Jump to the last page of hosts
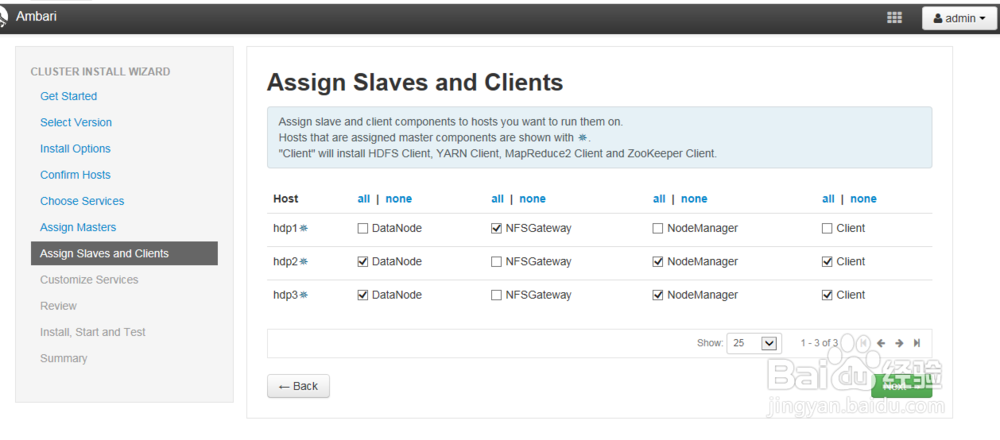 917,343
